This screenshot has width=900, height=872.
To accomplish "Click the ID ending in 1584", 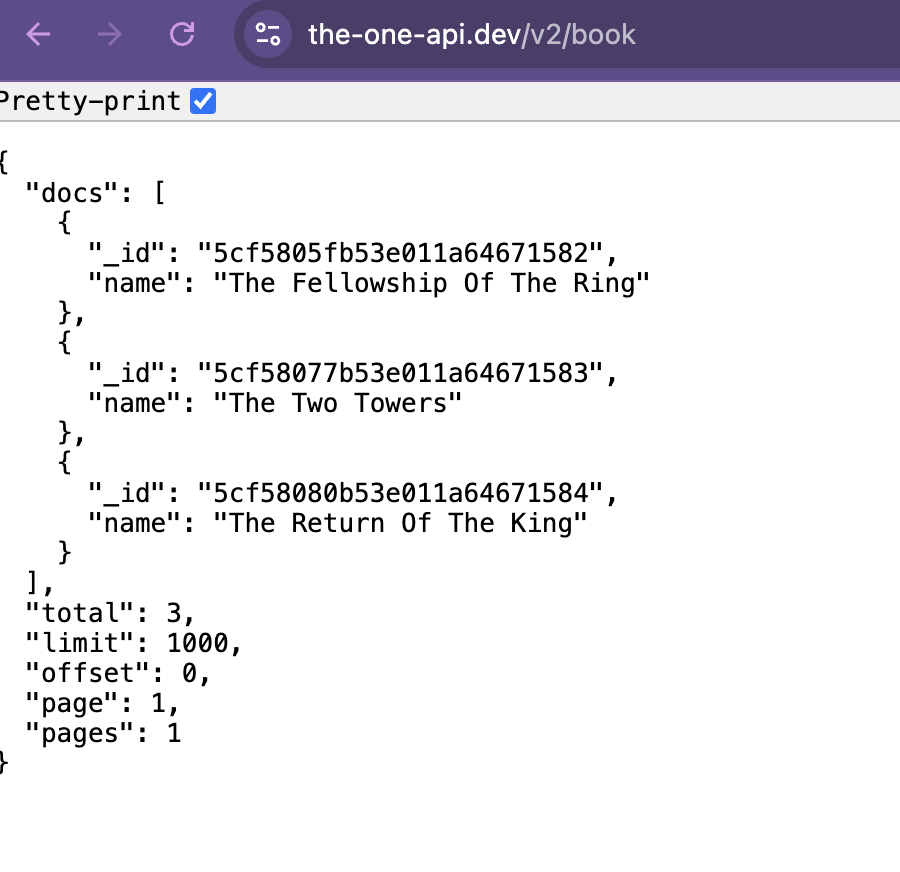I will [400, 493].
